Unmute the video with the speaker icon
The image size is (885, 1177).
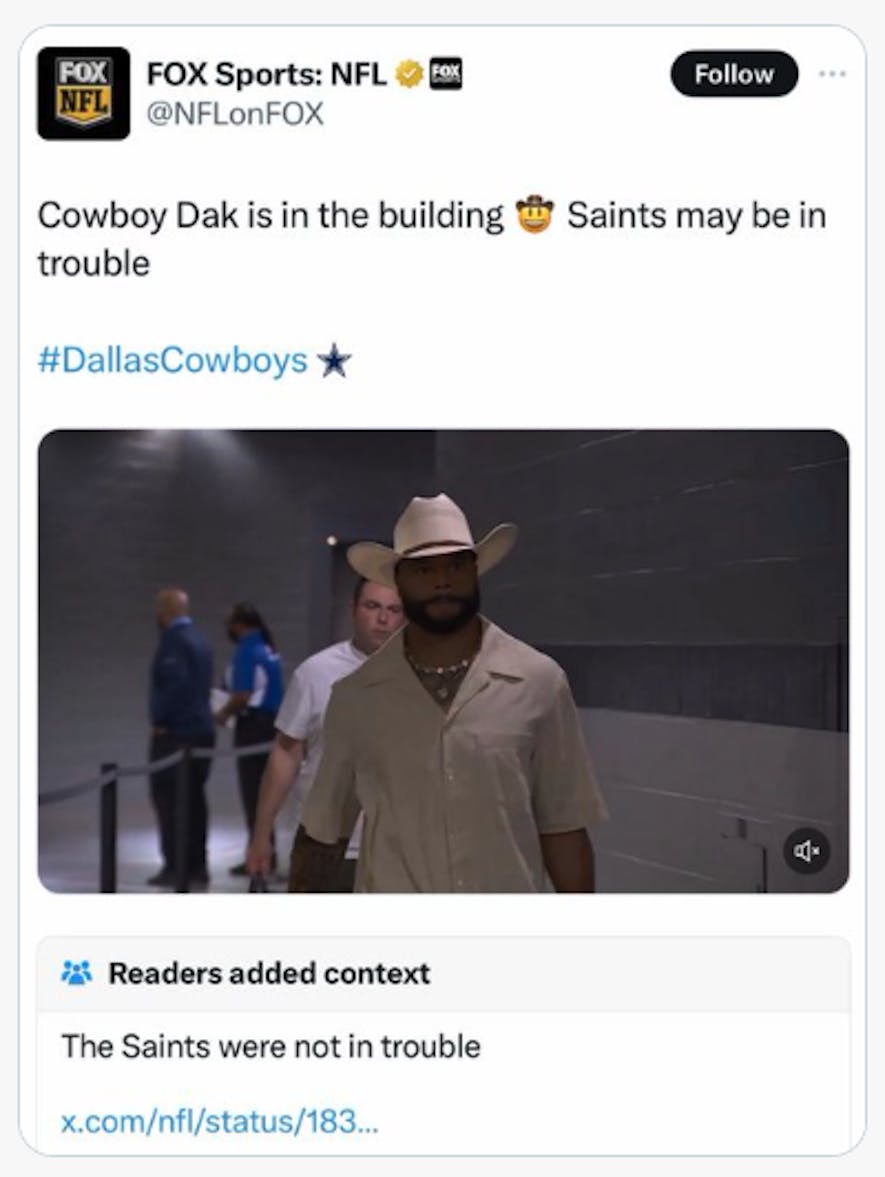(x=807, y=850)
